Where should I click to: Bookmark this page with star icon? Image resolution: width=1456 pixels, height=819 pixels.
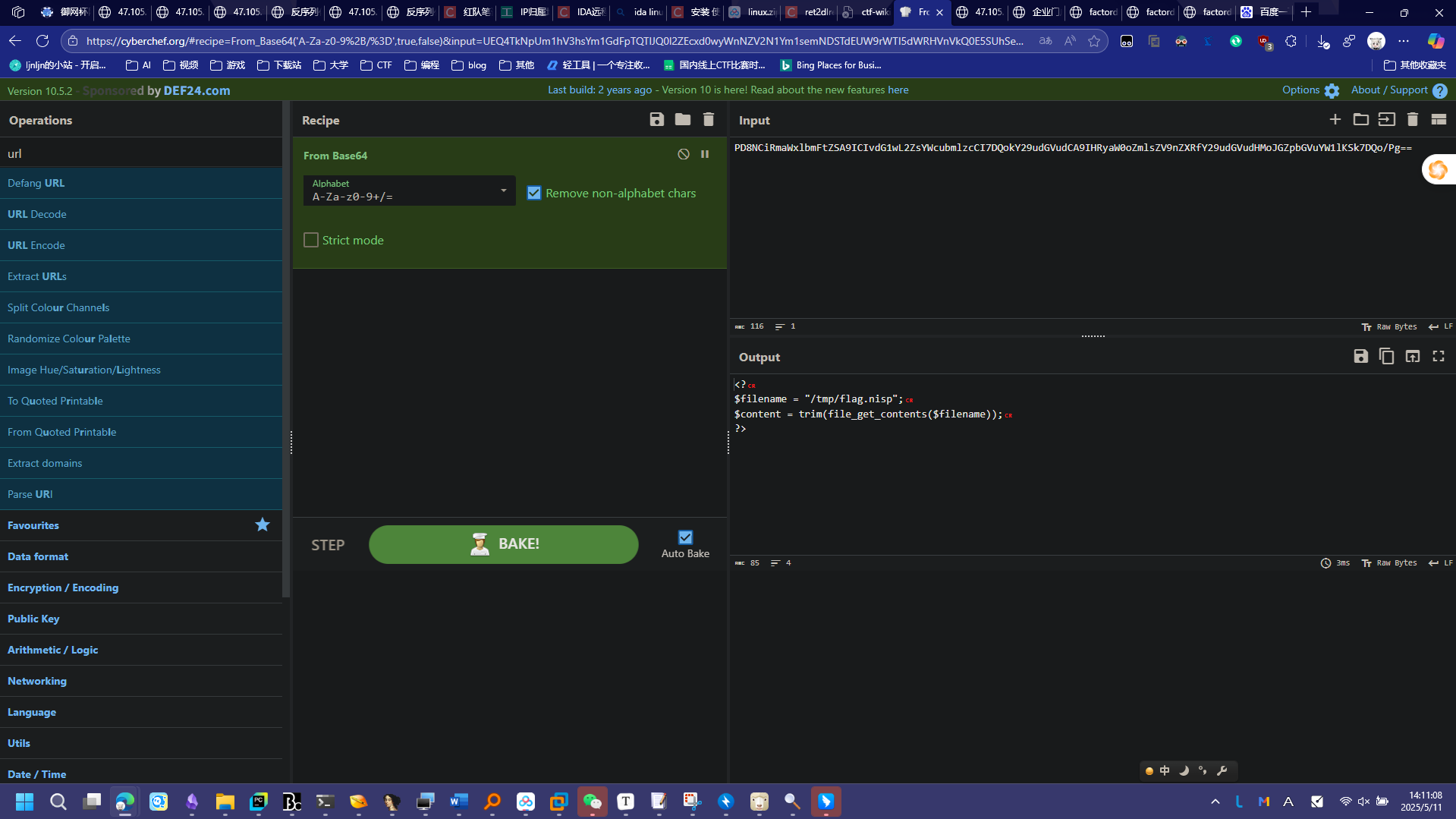(x=1094, y=41)
